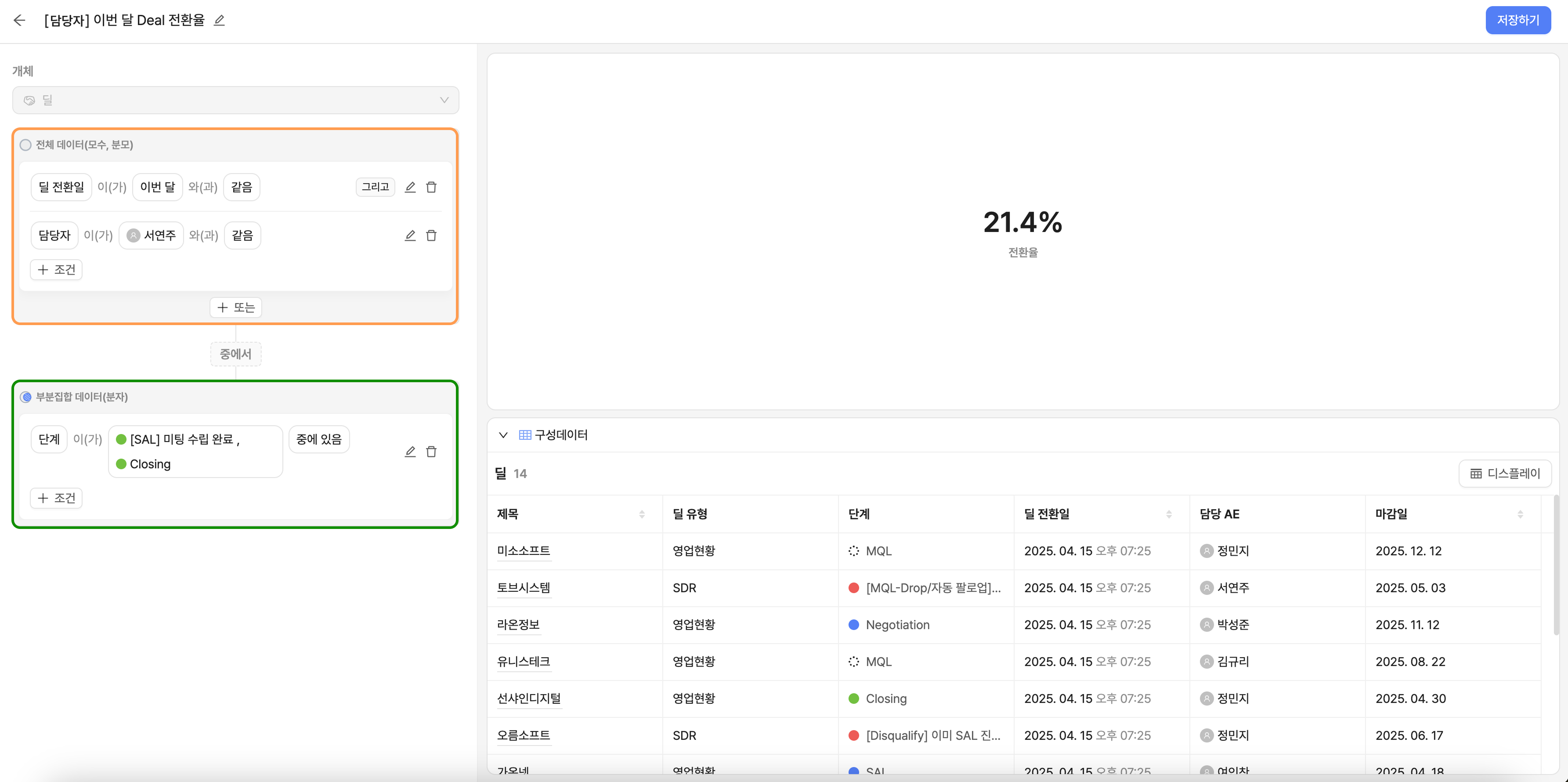Click the 정민지 avatar in the 미소소프트 row
1568x782 pixels.
pos(1207,550)
